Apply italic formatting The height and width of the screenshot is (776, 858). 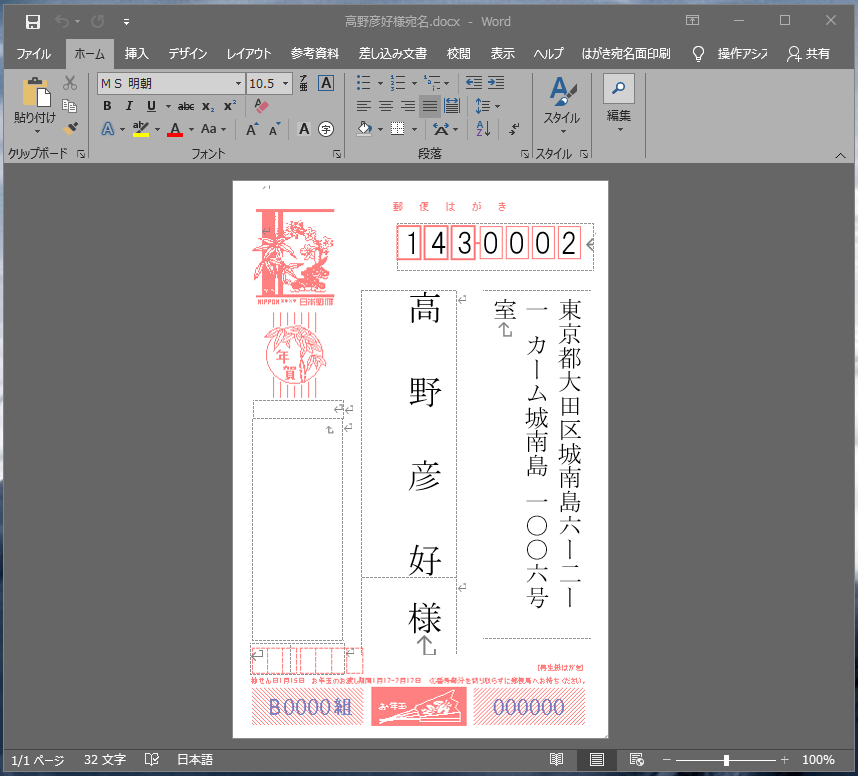(x=129, y=106)
